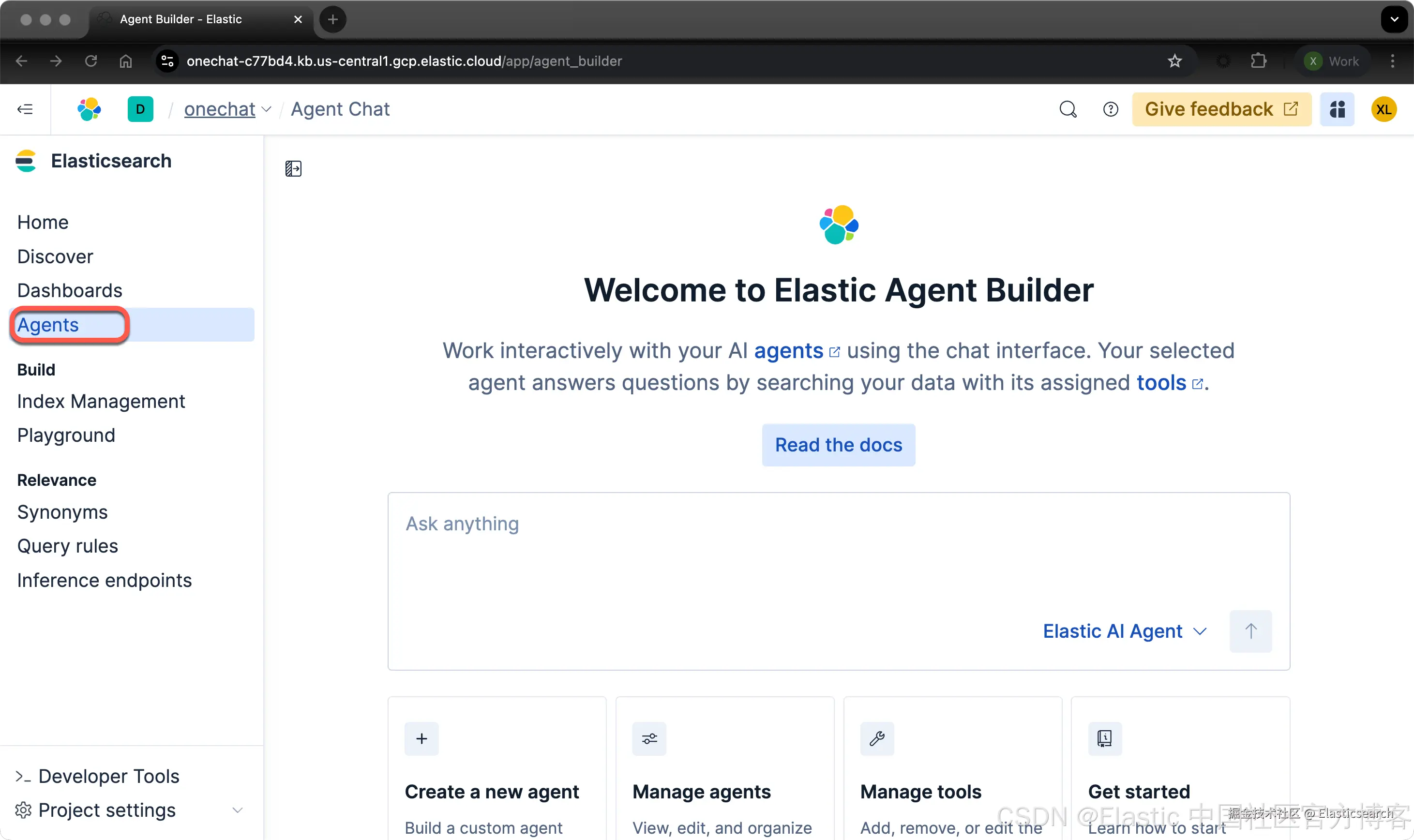Click the sliders icon on Manage agents
The width and height of the screenshot is (1414, 840).
coord(649,739)
